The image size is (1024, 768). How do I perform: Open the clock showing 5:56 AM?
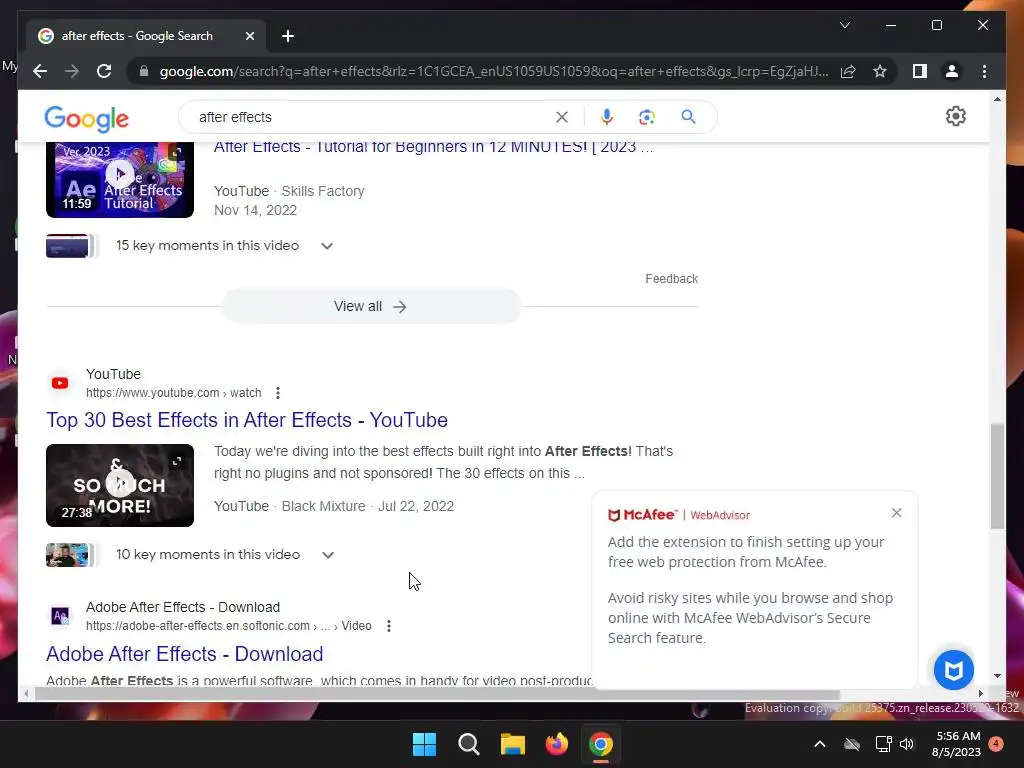[957, 744]
